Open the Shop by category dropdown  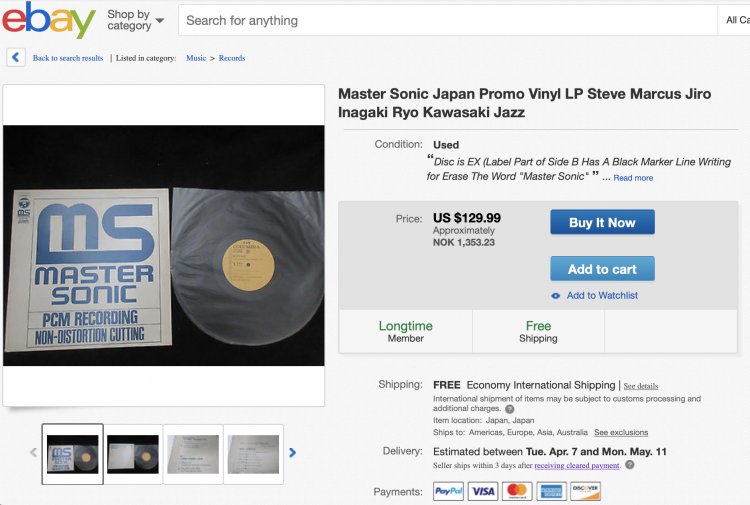[135, 20]
